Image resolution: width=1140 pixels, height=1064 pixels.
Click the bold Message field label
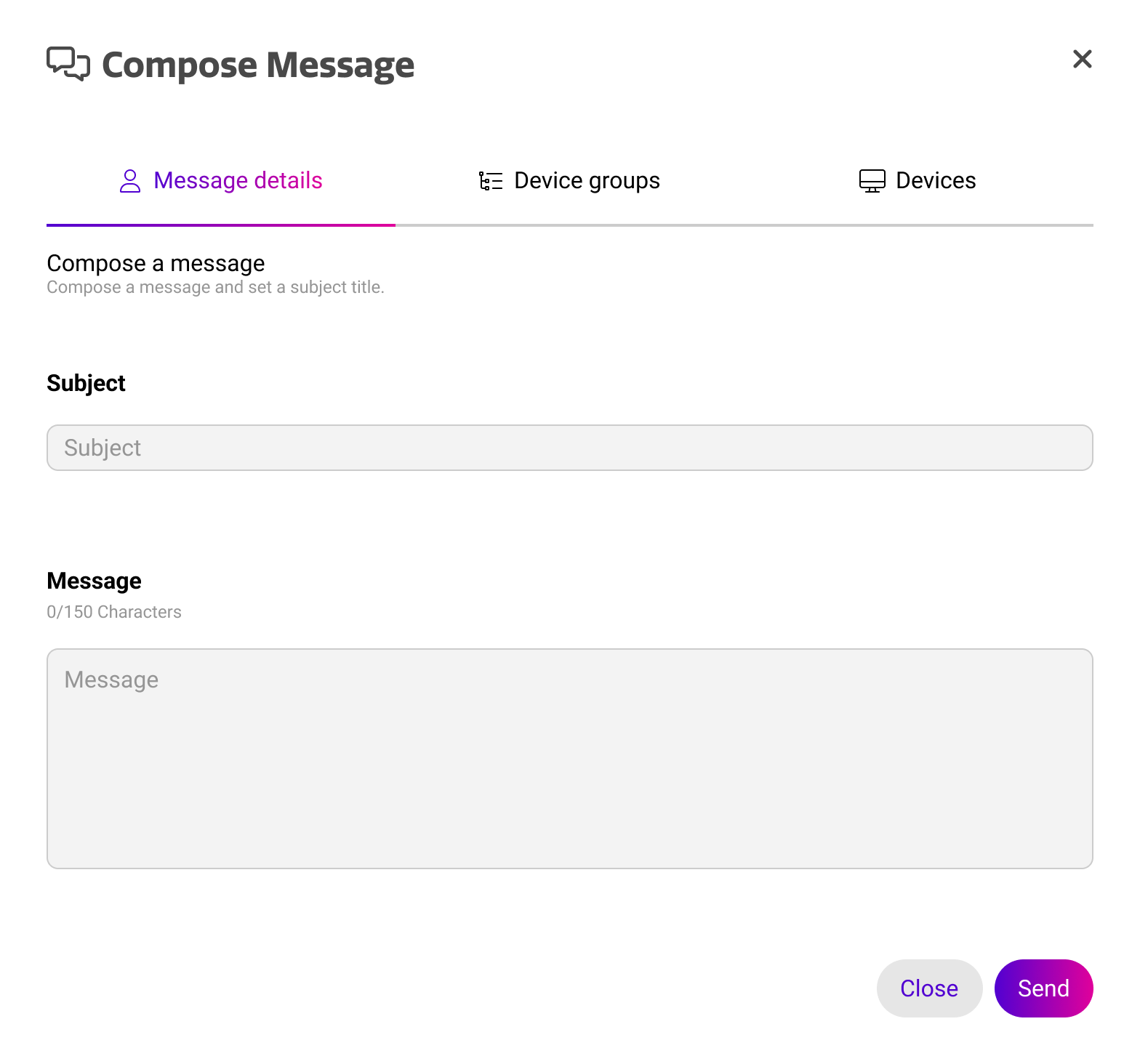94,581
